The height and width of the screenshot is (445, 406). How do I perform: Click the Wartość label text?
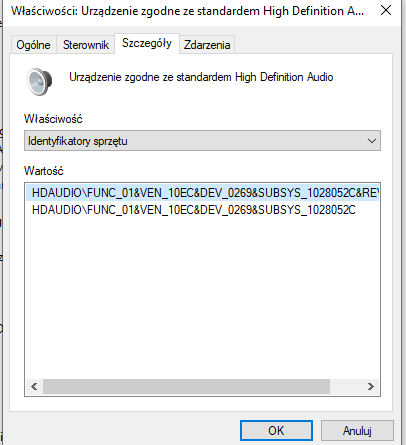pyautogui.click(x=44, y=171)
